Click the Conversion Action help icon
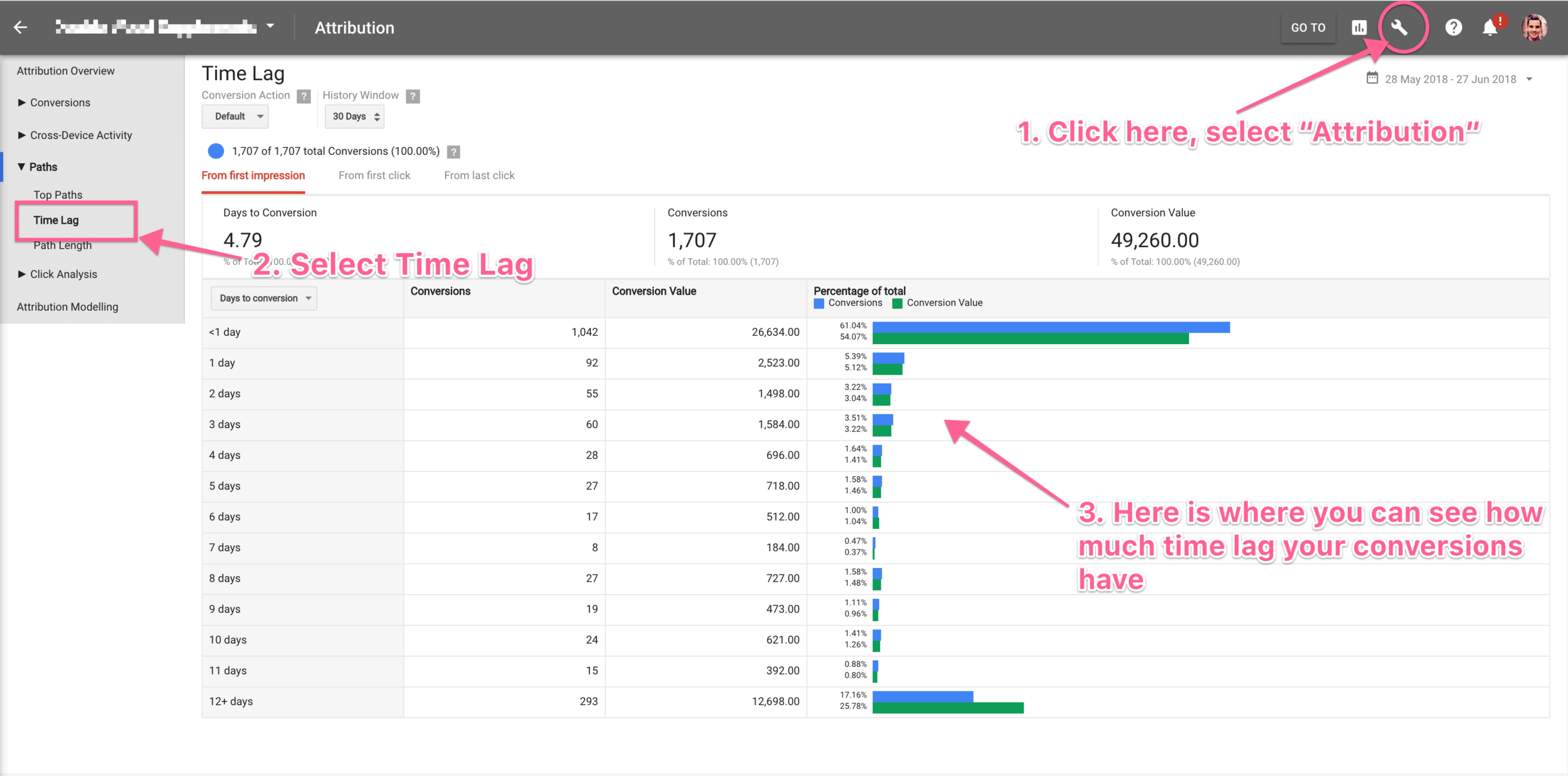This screenshot has height=776, width=1568. 304,96
